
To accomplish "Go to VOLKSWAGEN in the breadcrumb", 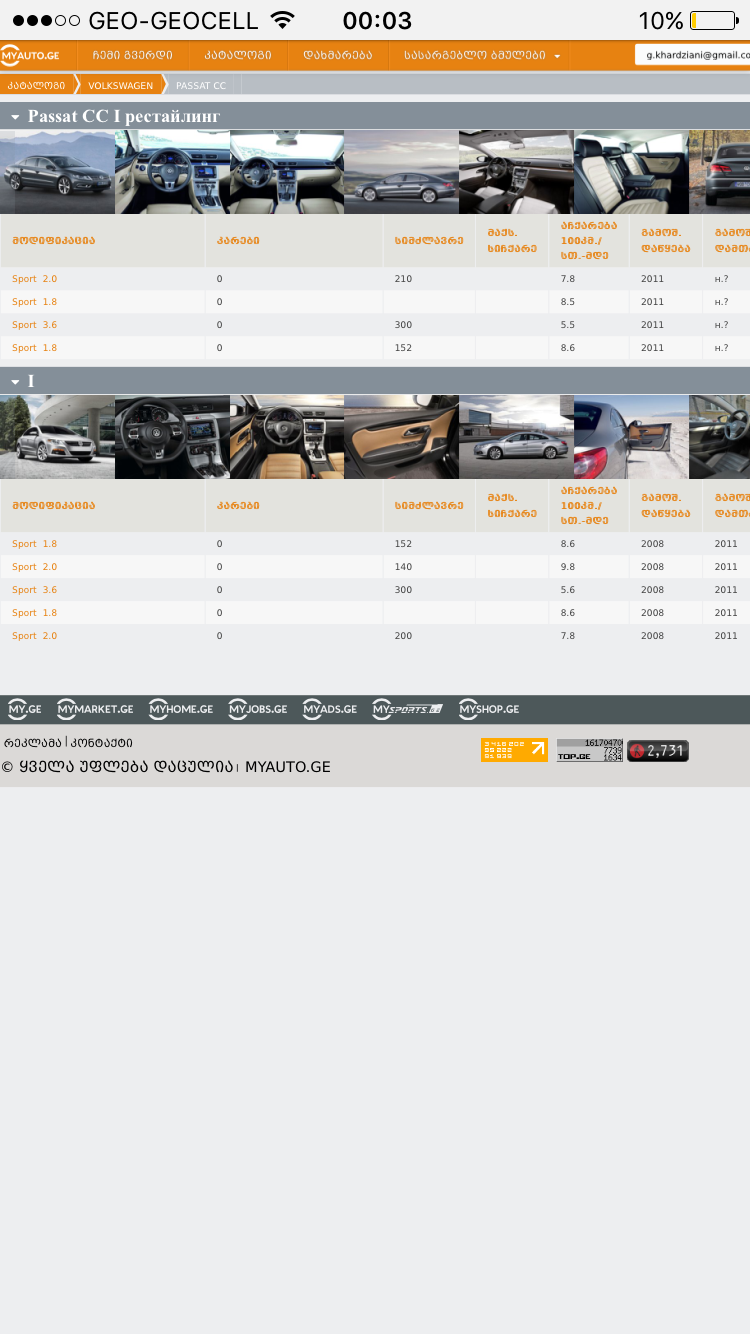I will (120, 86).
